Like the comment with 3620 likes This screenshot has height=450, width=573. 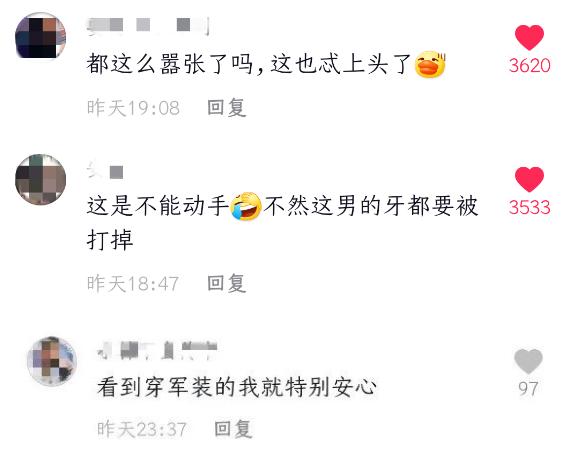click(x=529, y=37)
